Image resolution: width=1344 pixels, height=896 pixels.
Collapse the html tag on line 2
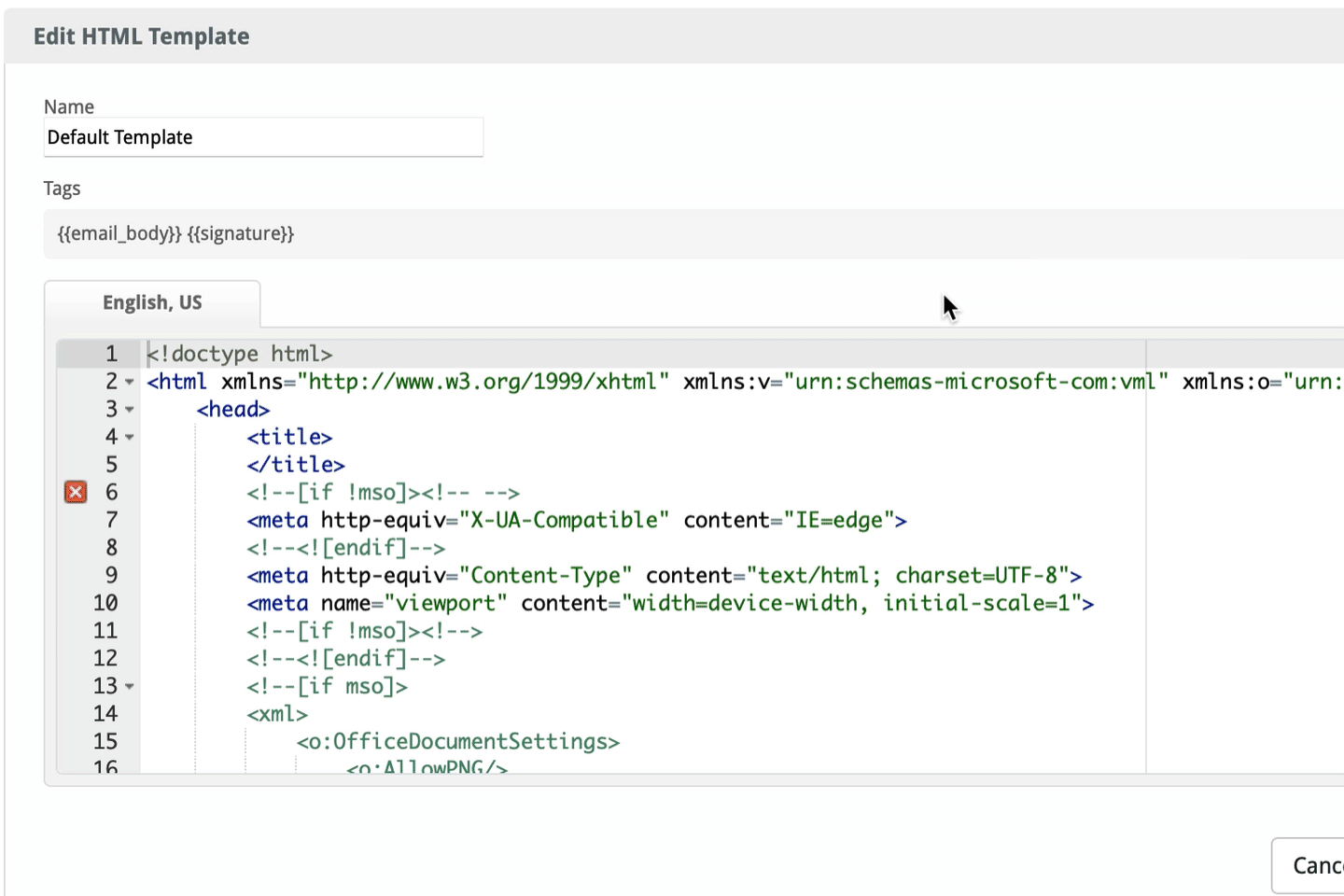tap(130, 382)
